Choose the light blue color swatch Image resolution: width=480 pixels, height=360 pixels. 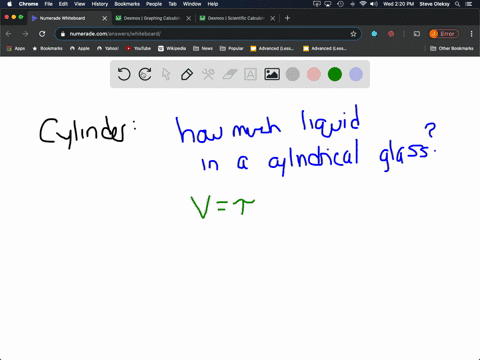point(356,74)
